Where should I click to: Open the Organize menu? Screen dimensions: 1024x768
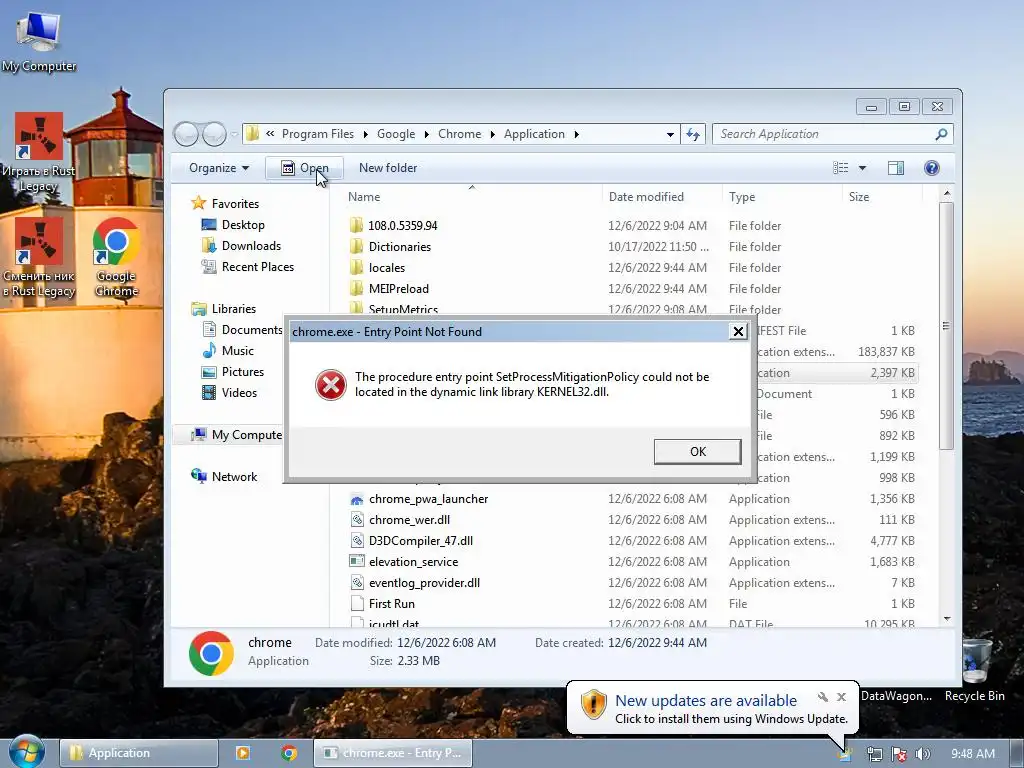[219, 168]
